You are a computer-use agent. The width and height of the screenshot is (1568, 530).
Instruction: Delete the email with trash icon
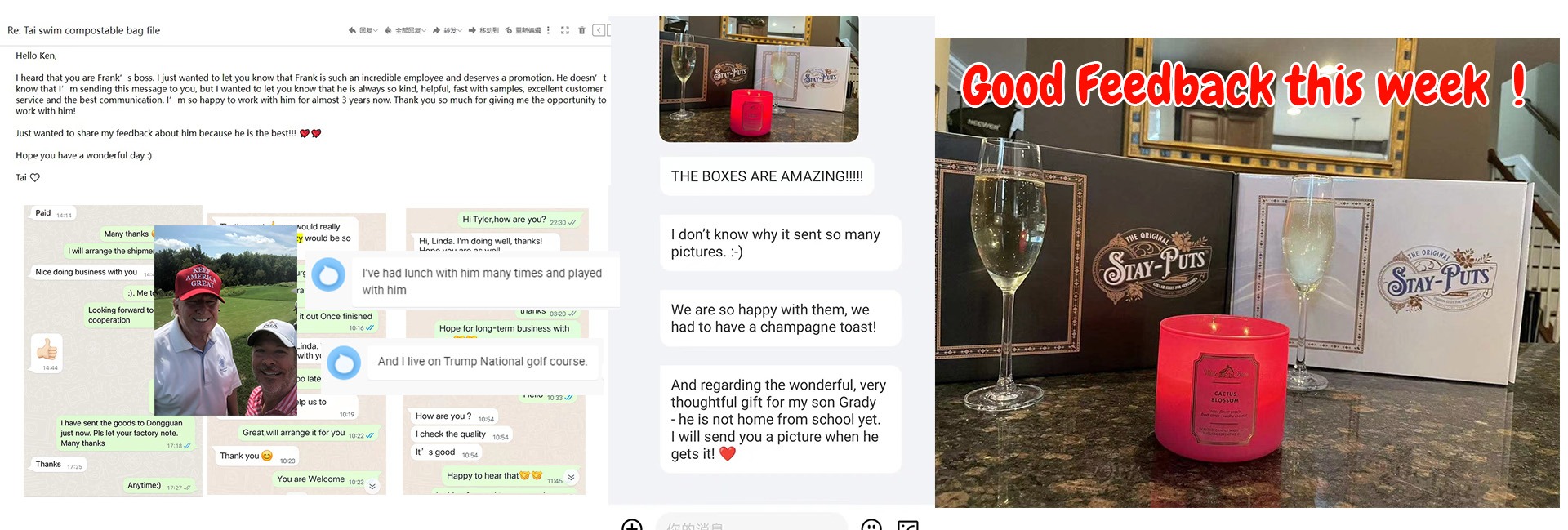tap(581, 30)
